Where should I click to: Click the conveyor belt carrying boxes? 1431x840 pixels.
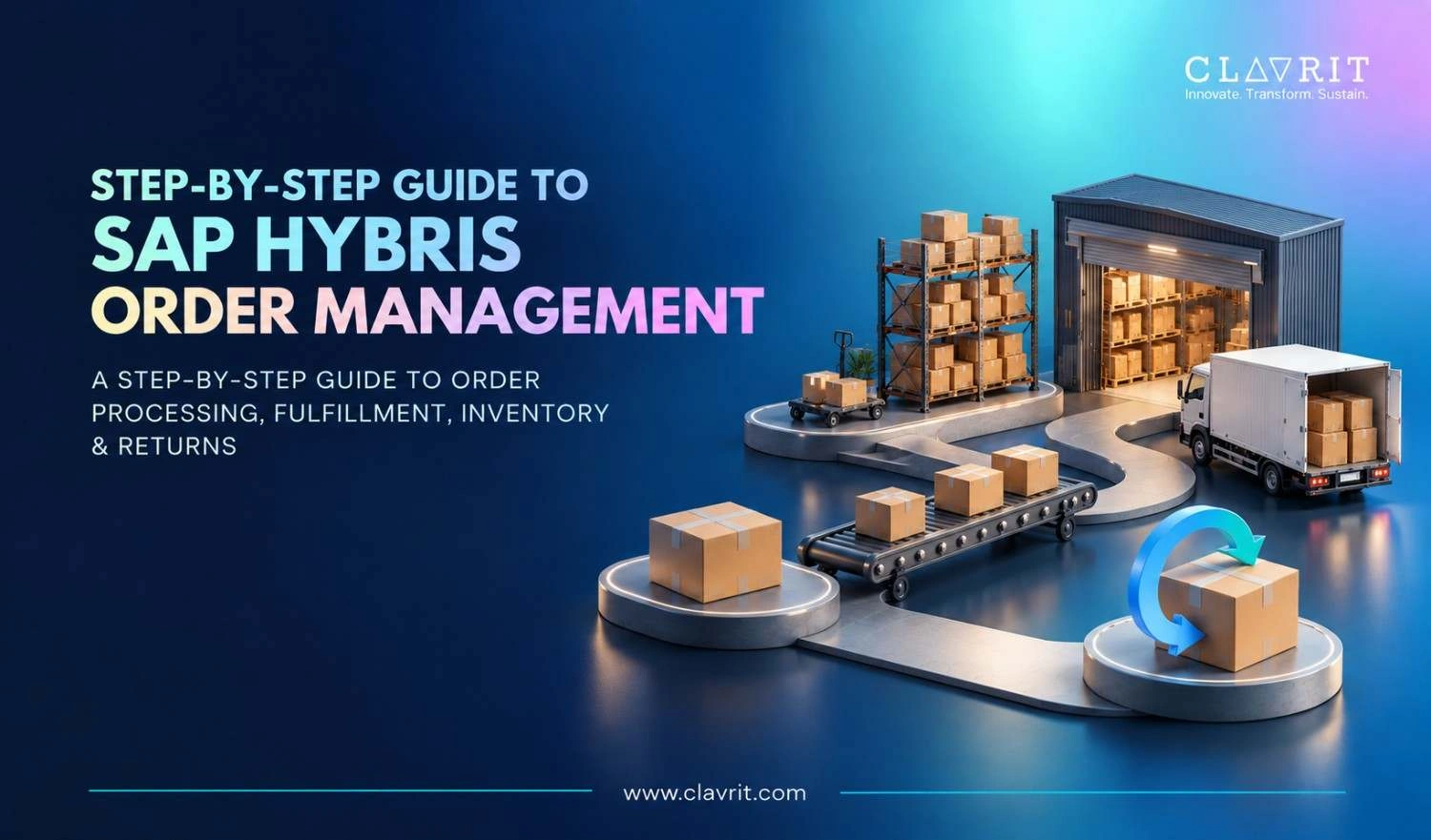pyautogui.click(x=946, y=522)
